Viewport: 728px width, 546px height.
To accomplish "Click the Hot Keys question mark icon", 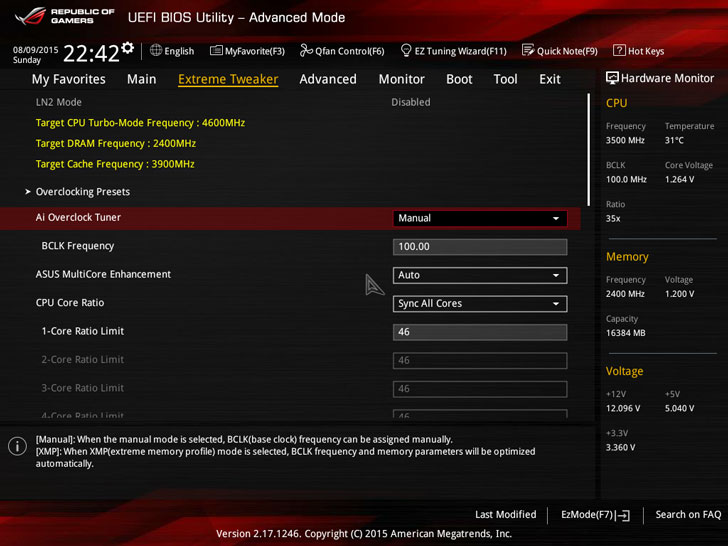I will [x=619, y=50].
